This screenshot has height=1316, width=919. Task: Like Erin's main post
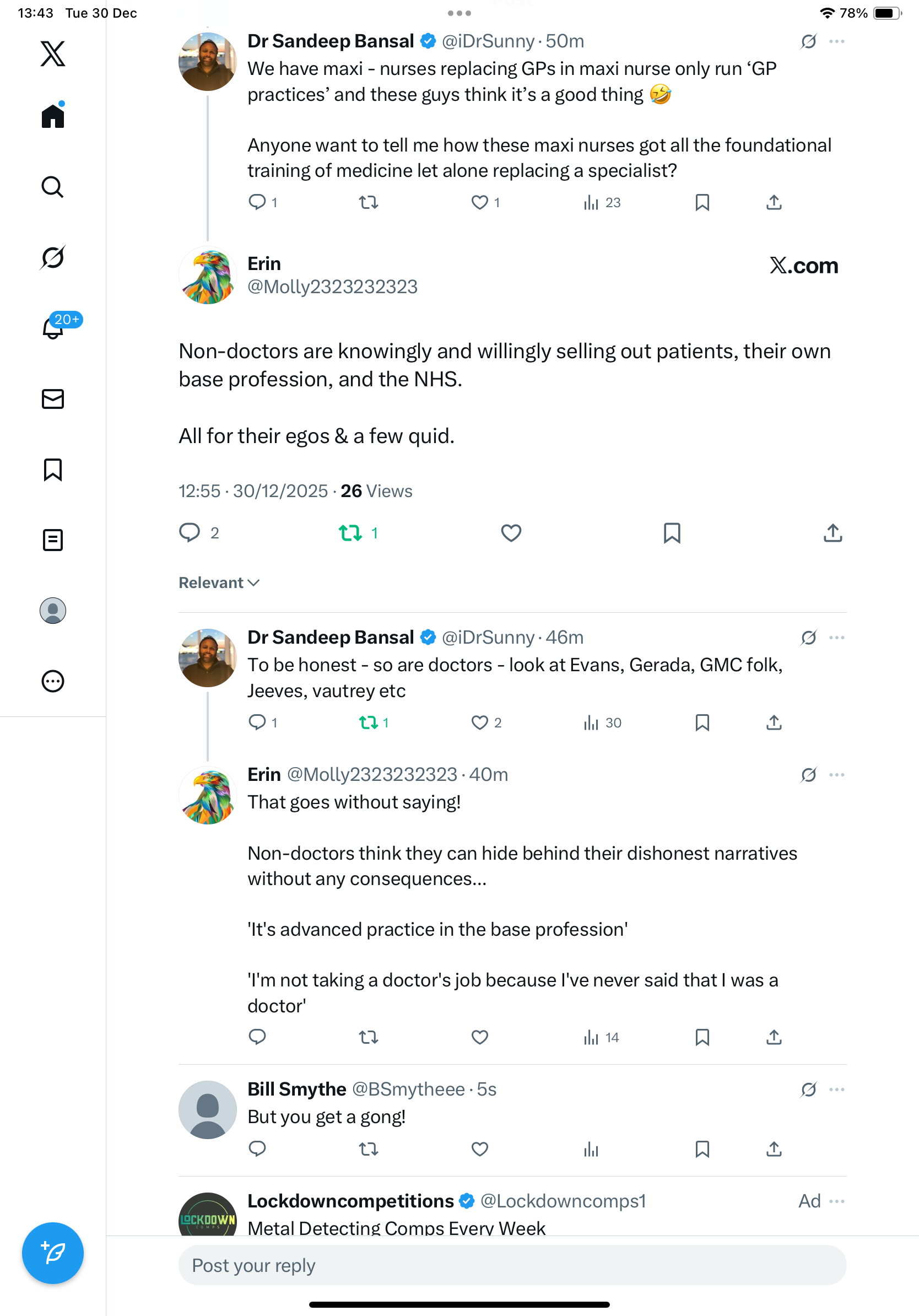pos(511,533)
